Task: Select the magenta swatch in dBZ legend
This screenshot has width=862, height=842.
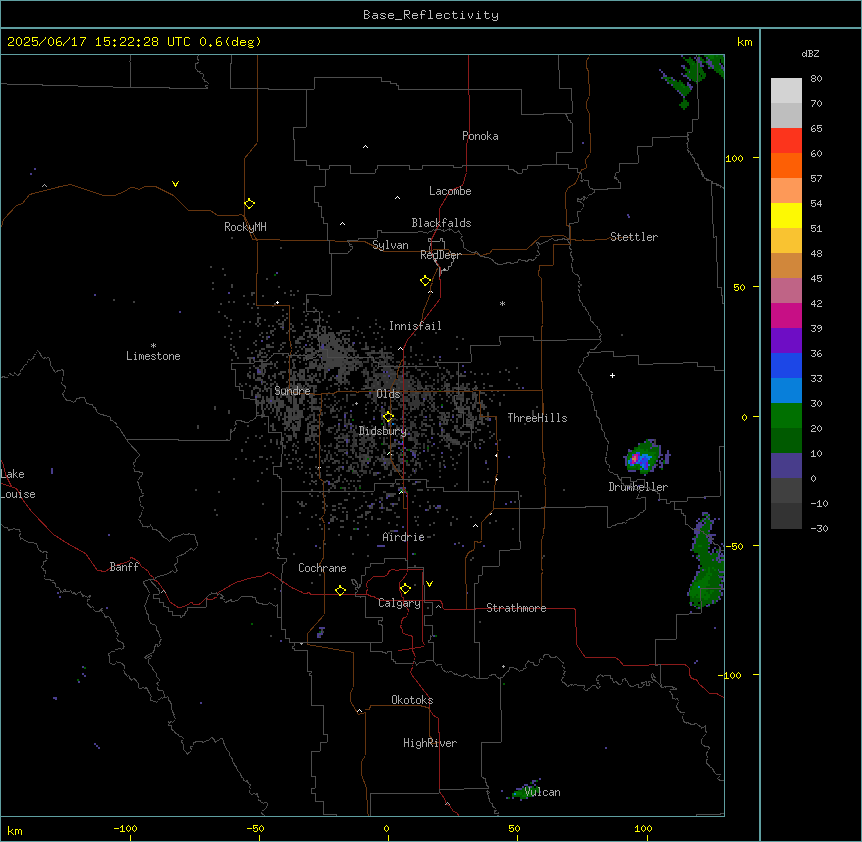Action: 786,315
